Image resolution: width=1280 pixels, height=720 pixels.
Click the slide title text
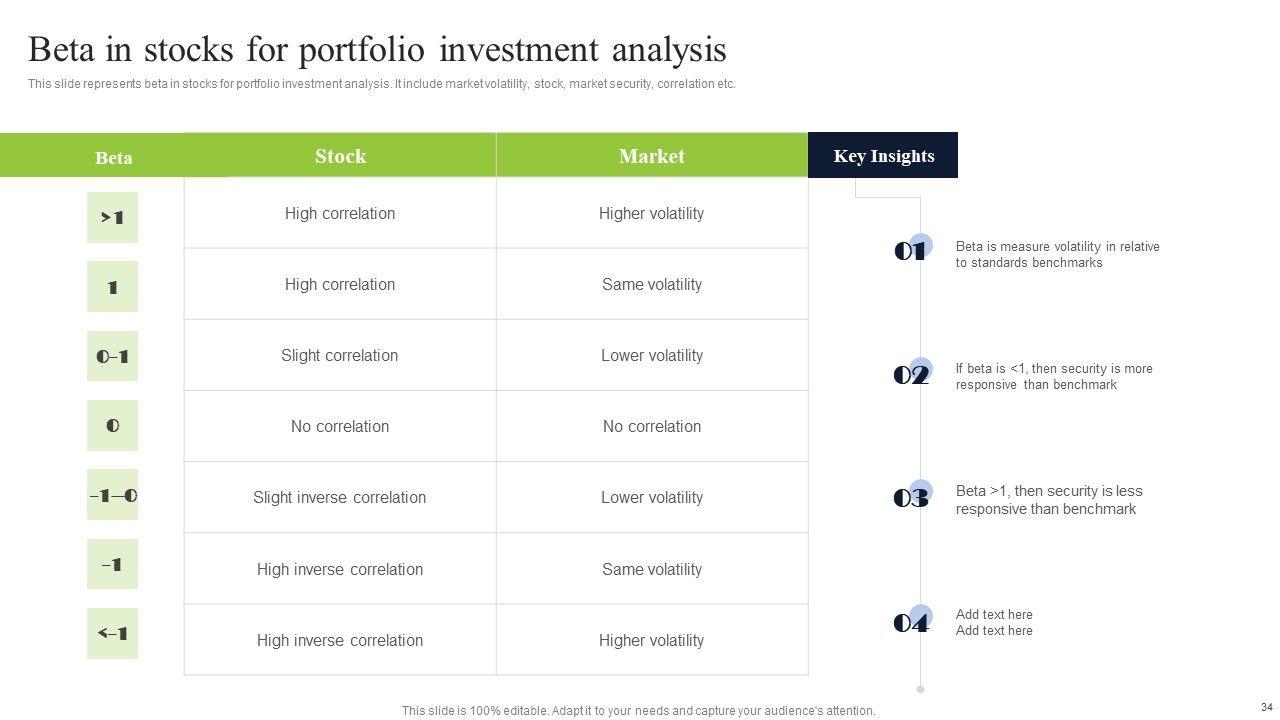[x=377, y=49]
